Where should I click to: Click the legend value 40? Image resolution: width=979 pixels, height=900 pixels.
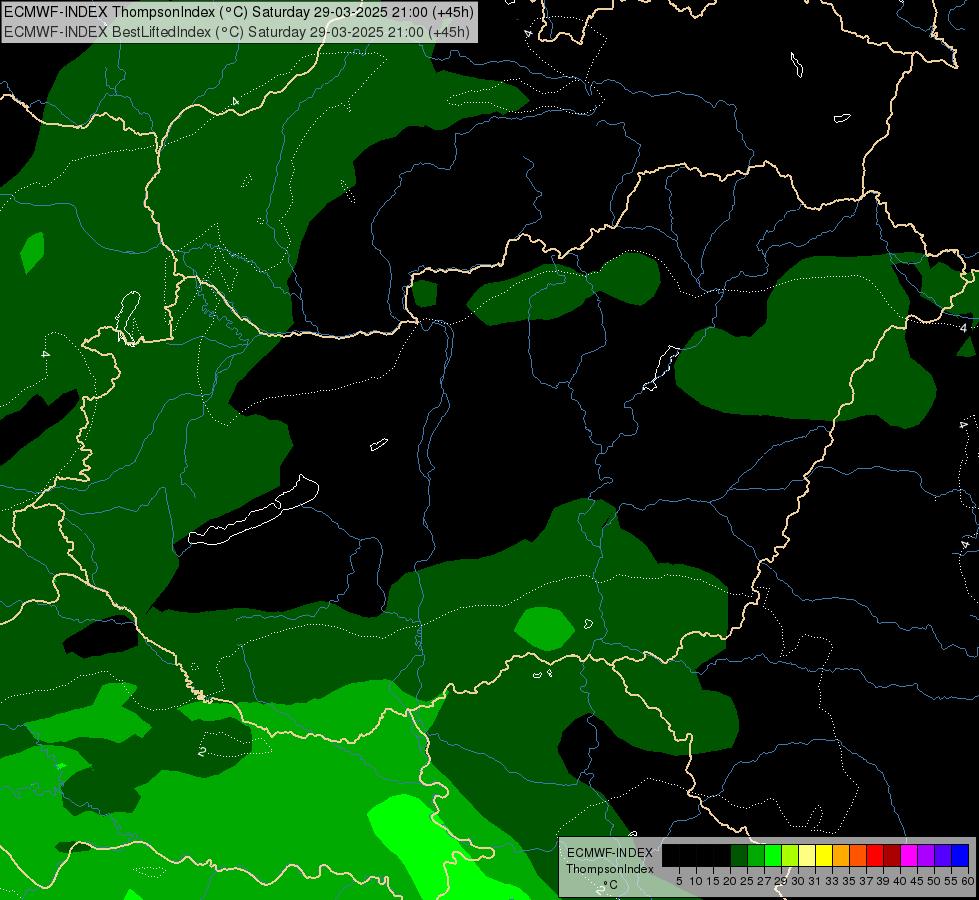click(900, 881)
